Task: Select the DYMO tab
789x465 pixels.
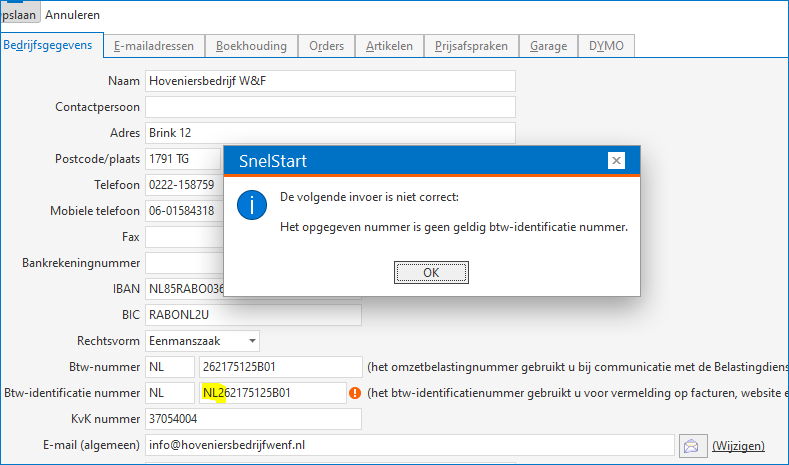Action: point(606,46)
